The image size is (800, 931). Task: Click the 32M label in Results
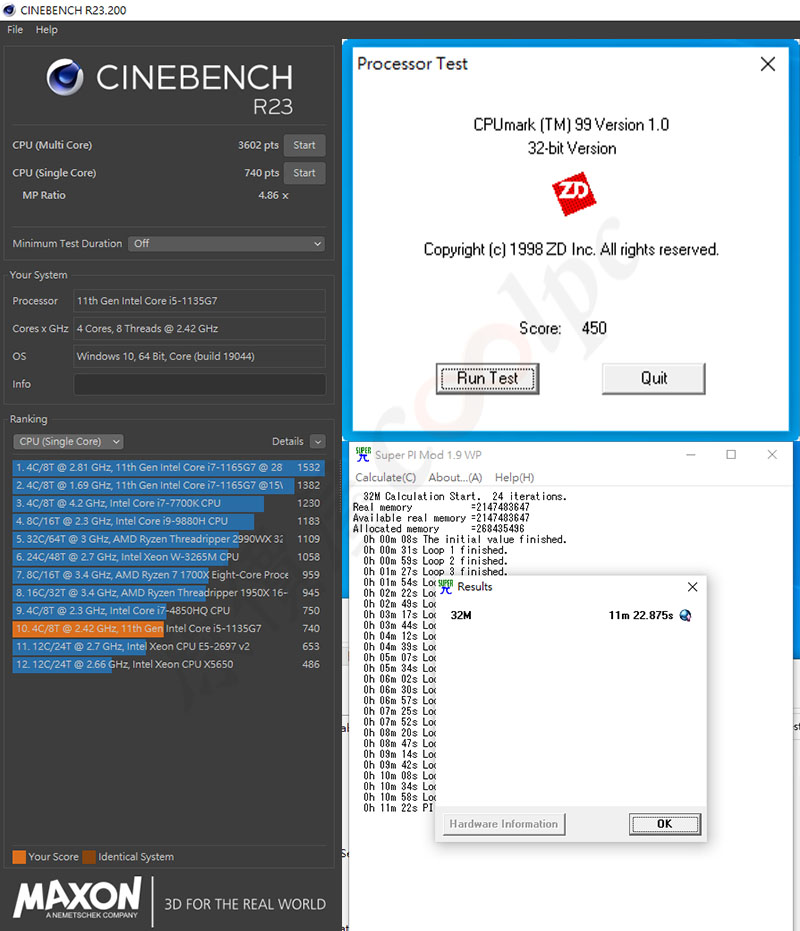(x=461, y=616)
